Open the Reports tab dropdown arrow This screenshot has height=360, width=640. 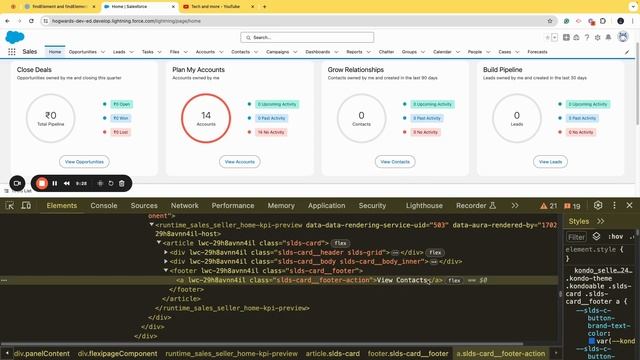(369, 52)
